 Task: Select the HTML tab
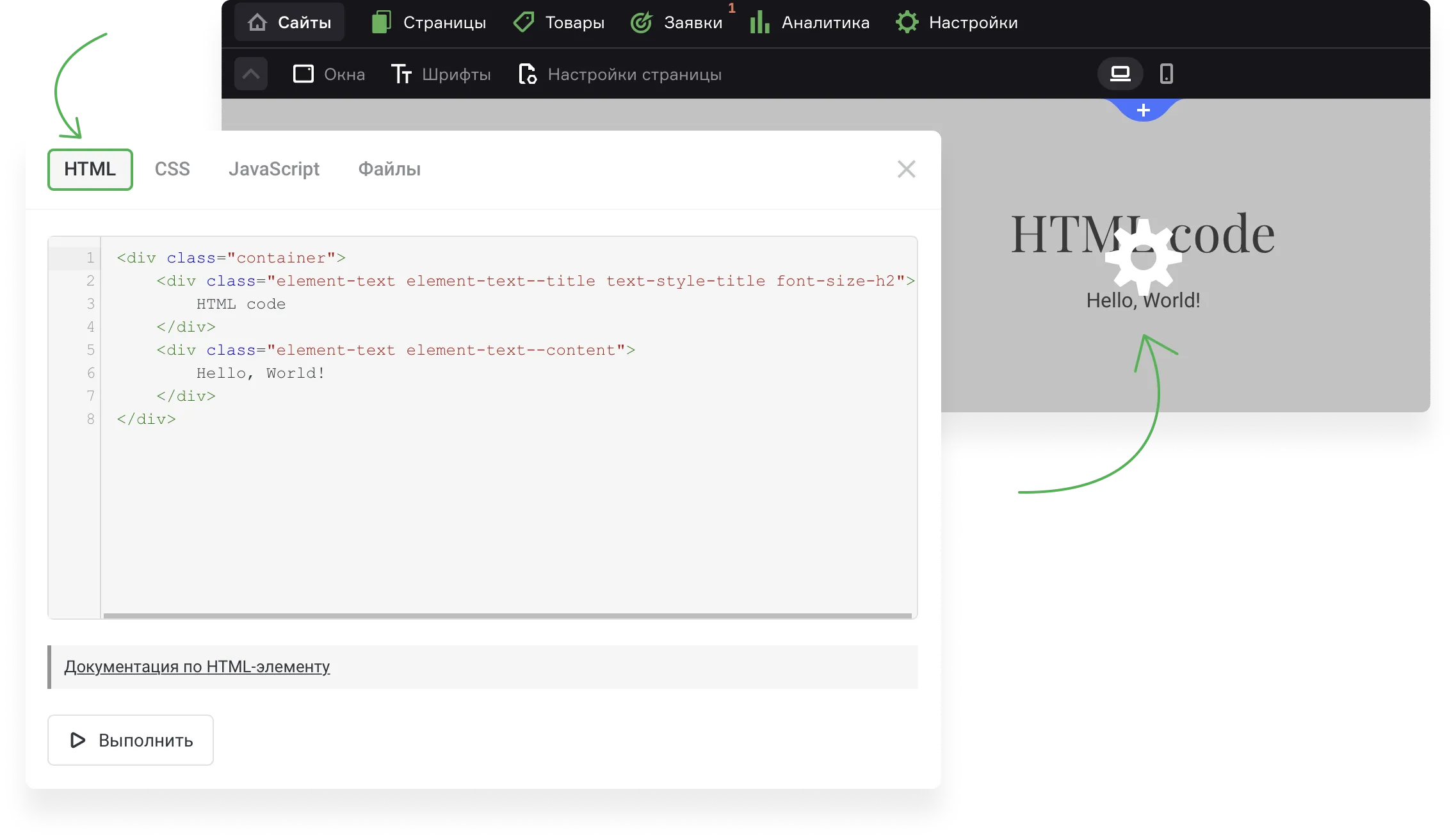(x=90, y=169)
